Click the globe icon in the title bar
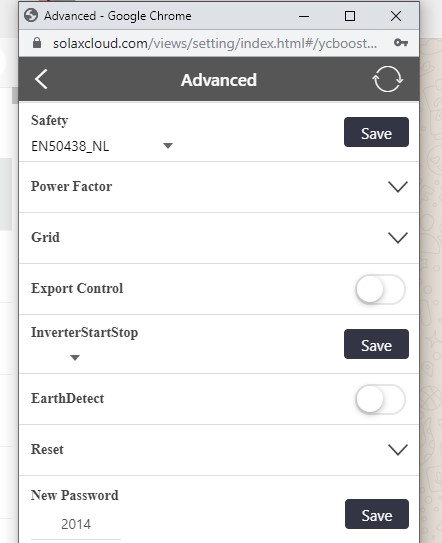 (x=31, y=16)
